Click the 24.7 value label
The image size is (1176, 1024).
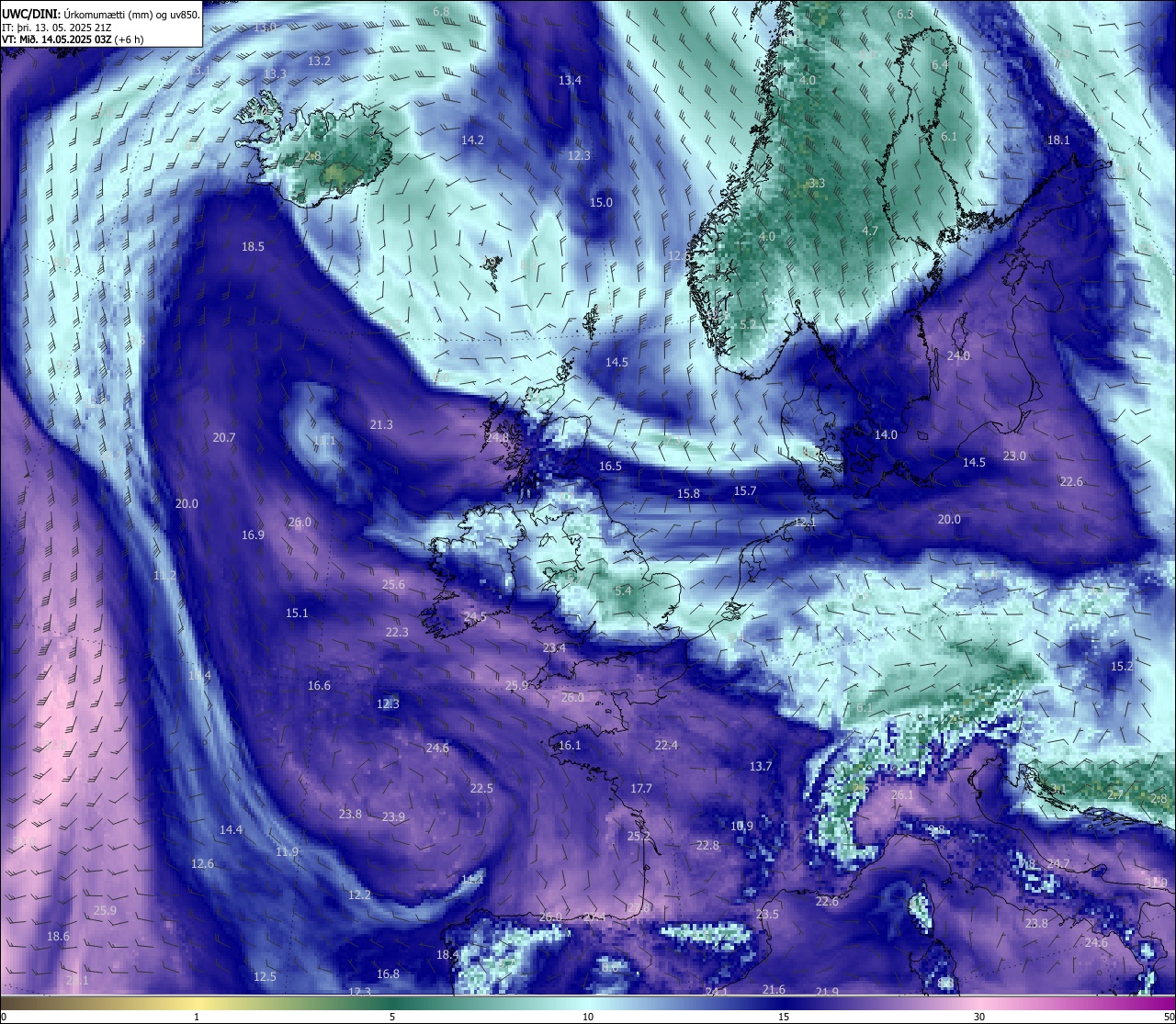click(x=1058, y=864)
